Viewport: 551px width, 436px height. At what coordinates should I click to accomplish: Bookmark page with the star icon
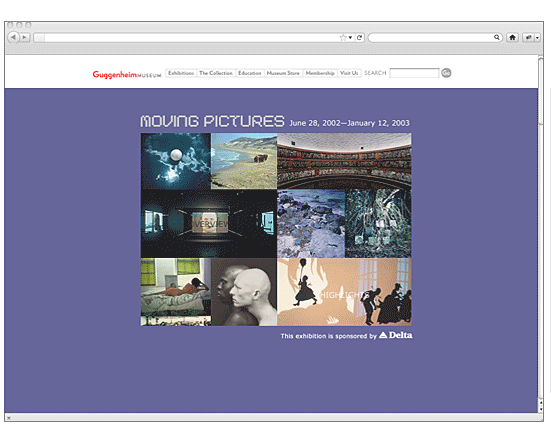point(343,38)
